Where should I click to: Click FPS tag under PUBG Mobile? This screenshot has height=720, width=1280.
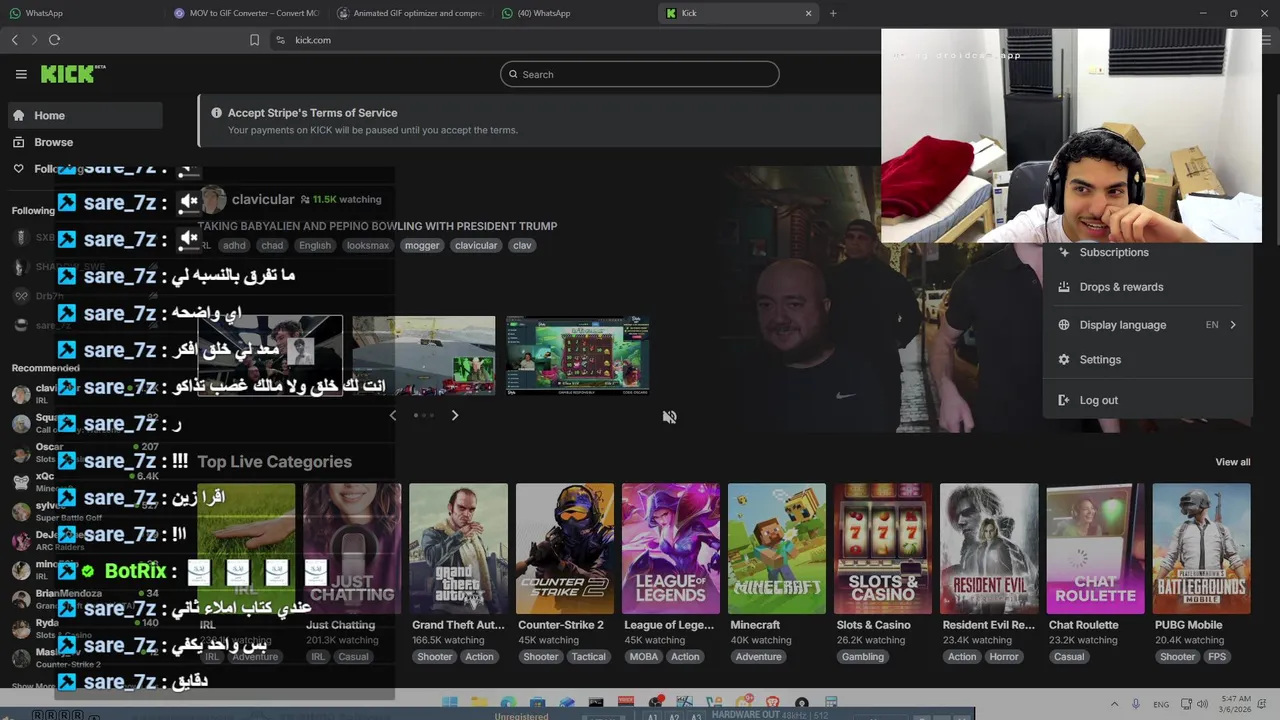click(1217, 657)
